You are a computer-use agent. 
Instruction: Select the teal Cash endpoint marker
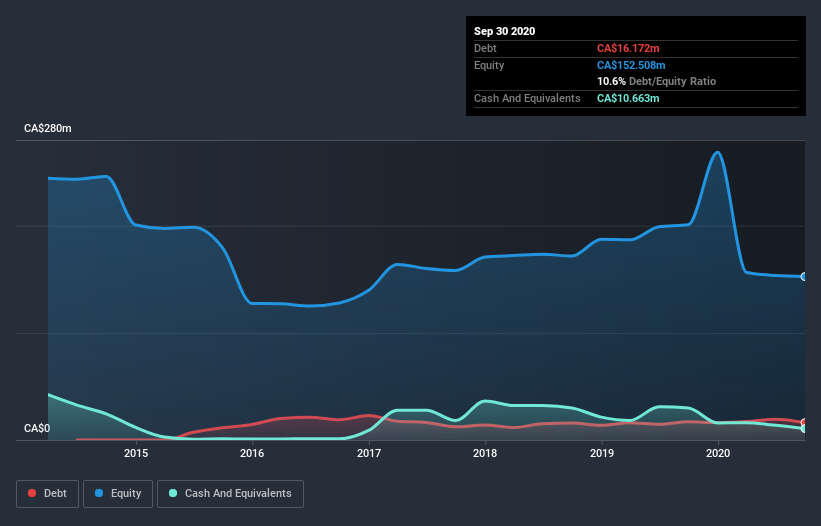(804, 429)
